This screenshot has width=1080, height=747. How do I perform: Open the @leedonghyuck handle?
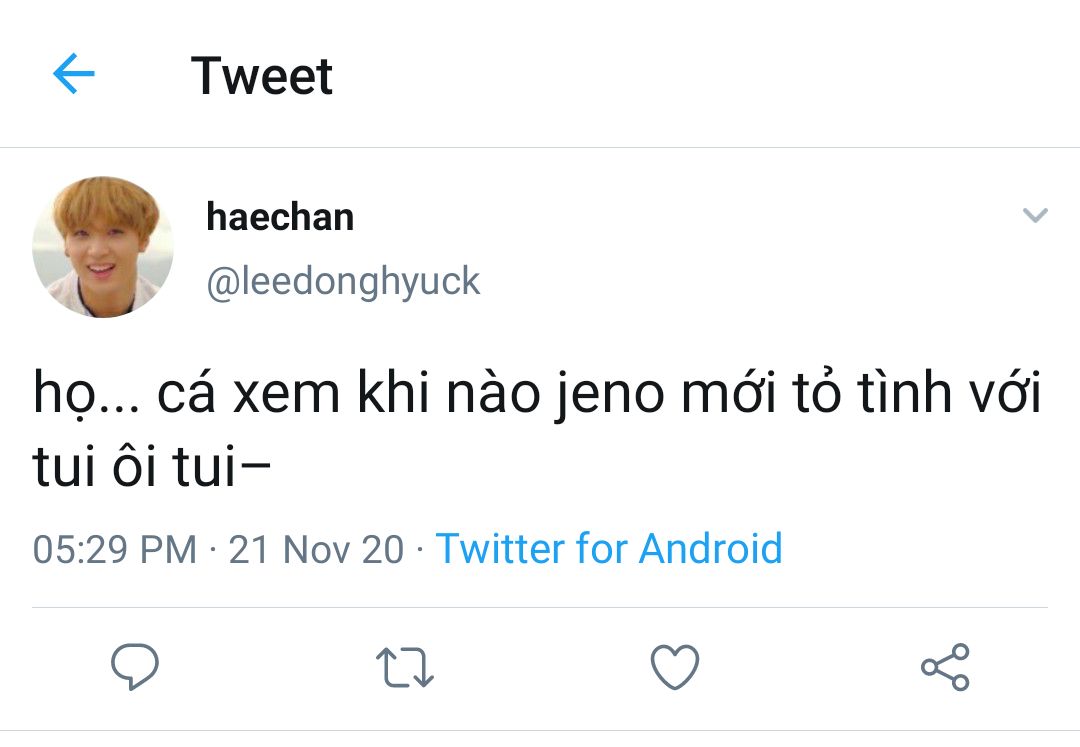[x=343, y=282]
